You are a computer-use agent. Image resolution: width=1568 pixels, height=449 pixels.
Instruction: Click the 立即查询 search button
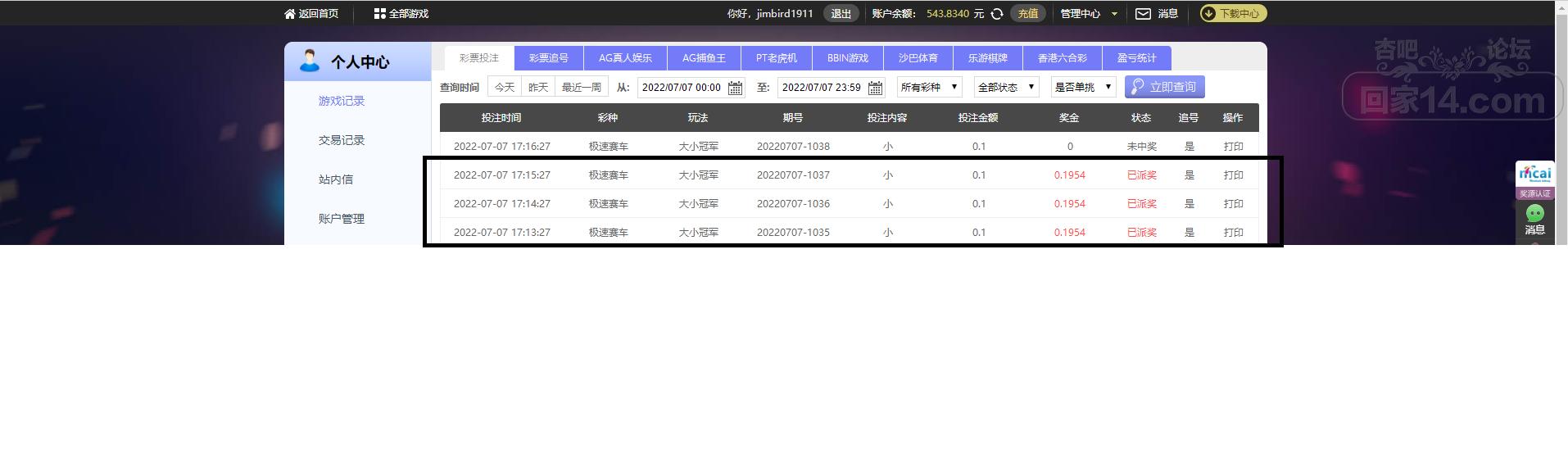pos(1165,87)
